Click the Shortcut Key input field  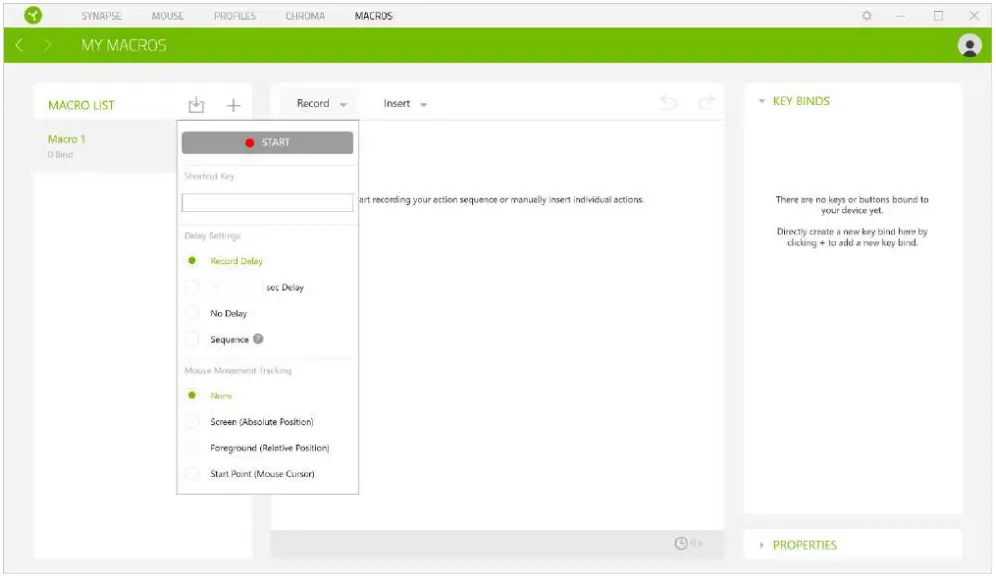point(267,203)
